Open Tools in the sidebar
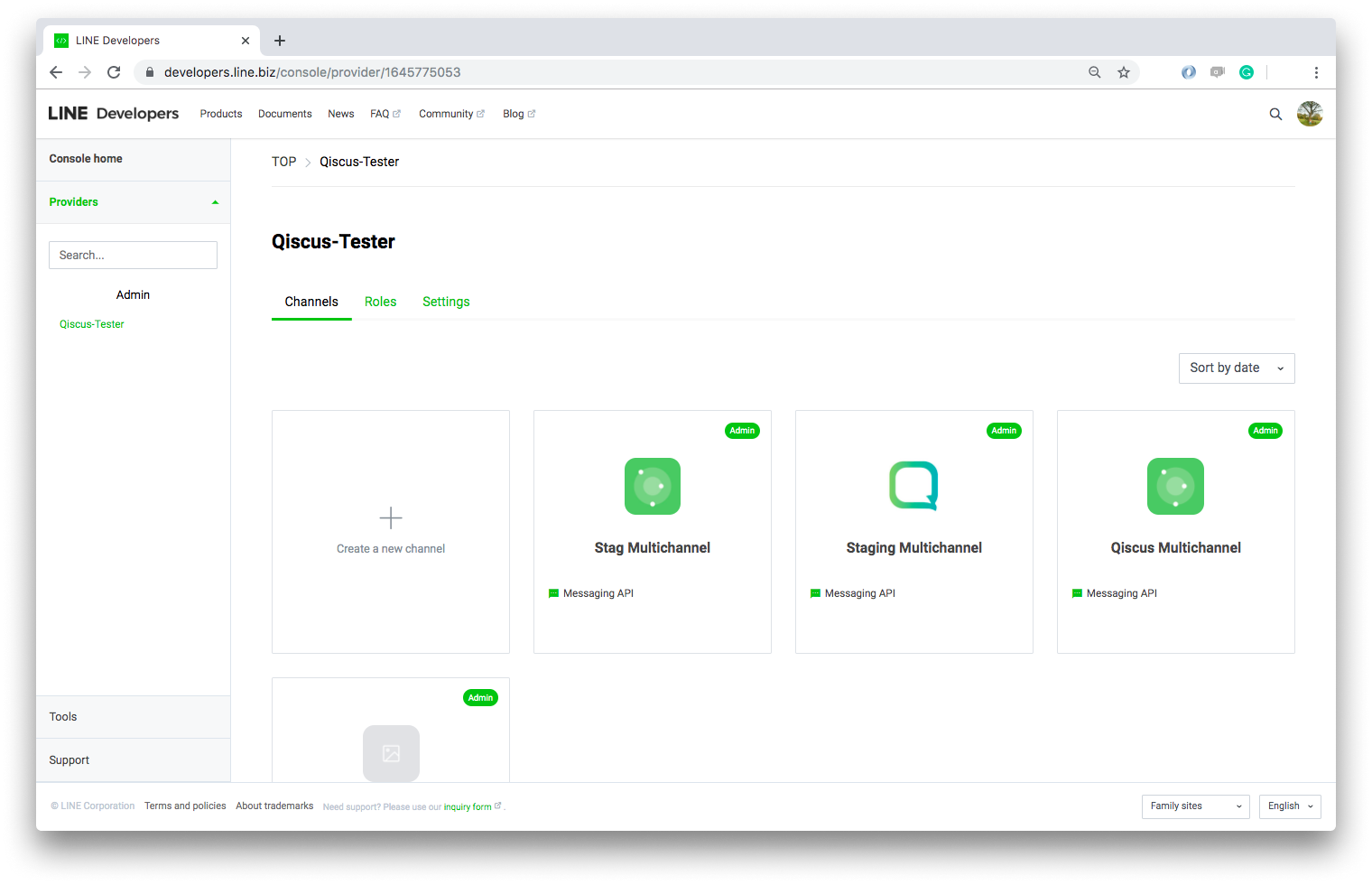The image size is (1372, 885). coord(133,717)
